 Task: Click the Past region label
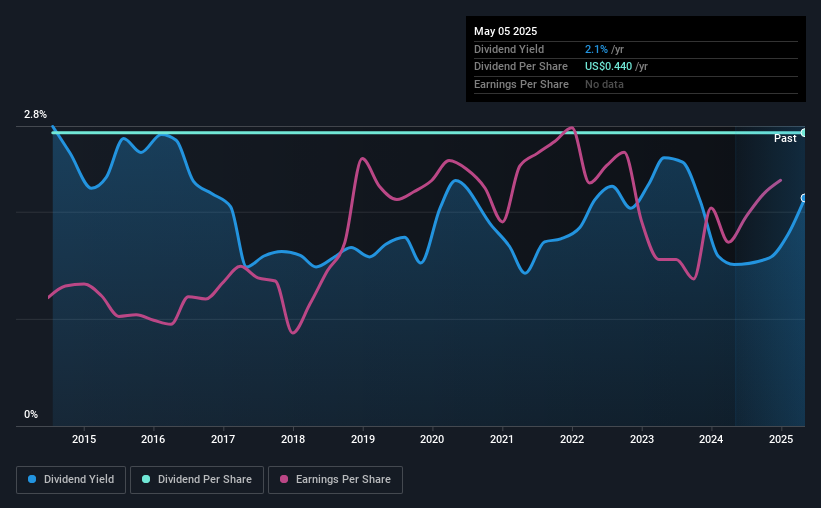point(785,138)
